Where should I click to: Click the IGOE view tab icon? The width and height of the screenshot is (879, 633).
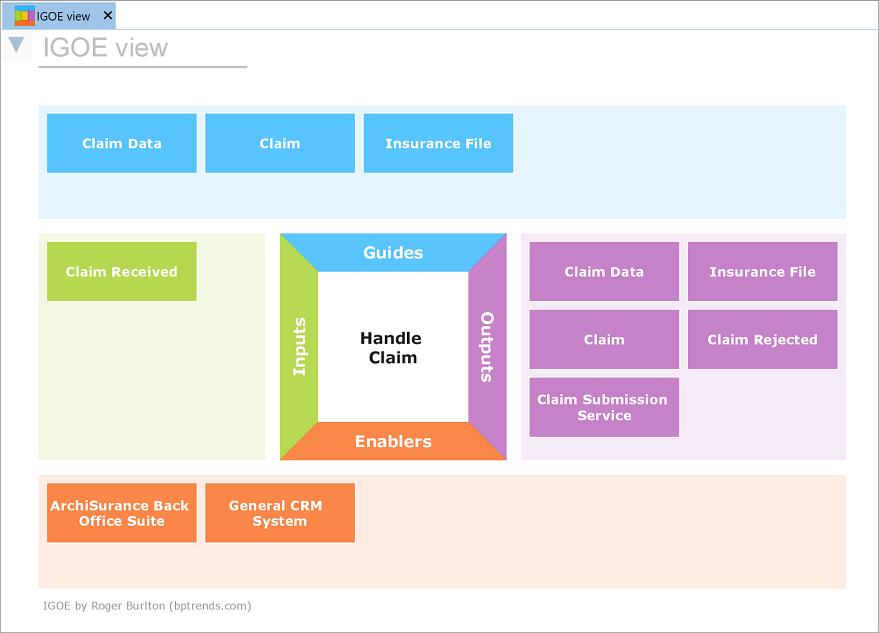coord(24,15)
